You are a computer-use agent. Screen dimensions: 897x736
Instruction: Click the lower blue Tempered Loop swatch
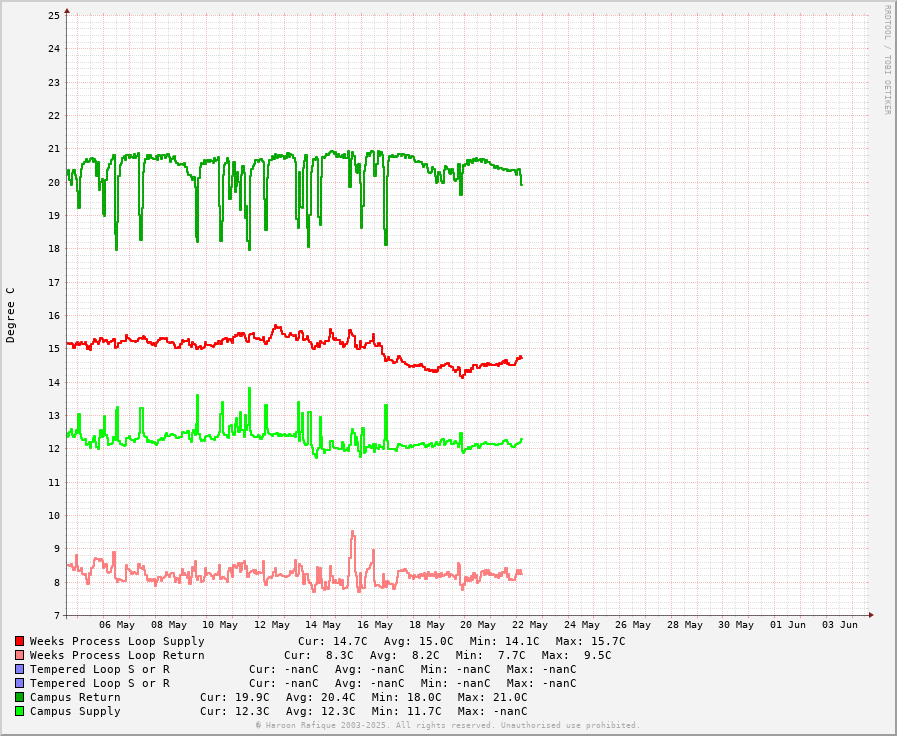(19, 683)
